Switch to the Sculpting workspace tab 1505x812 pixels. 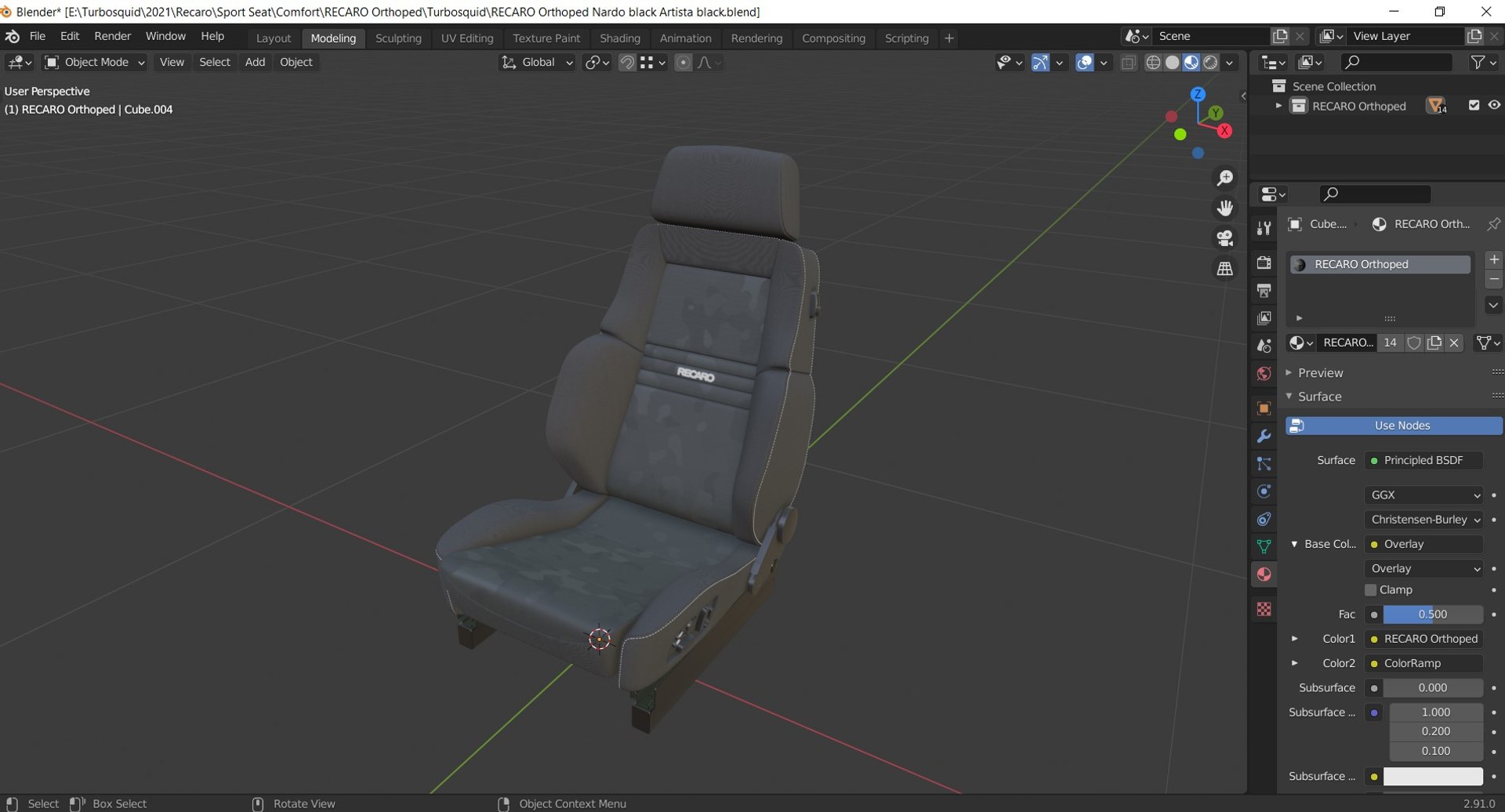[x=398, y=38]
